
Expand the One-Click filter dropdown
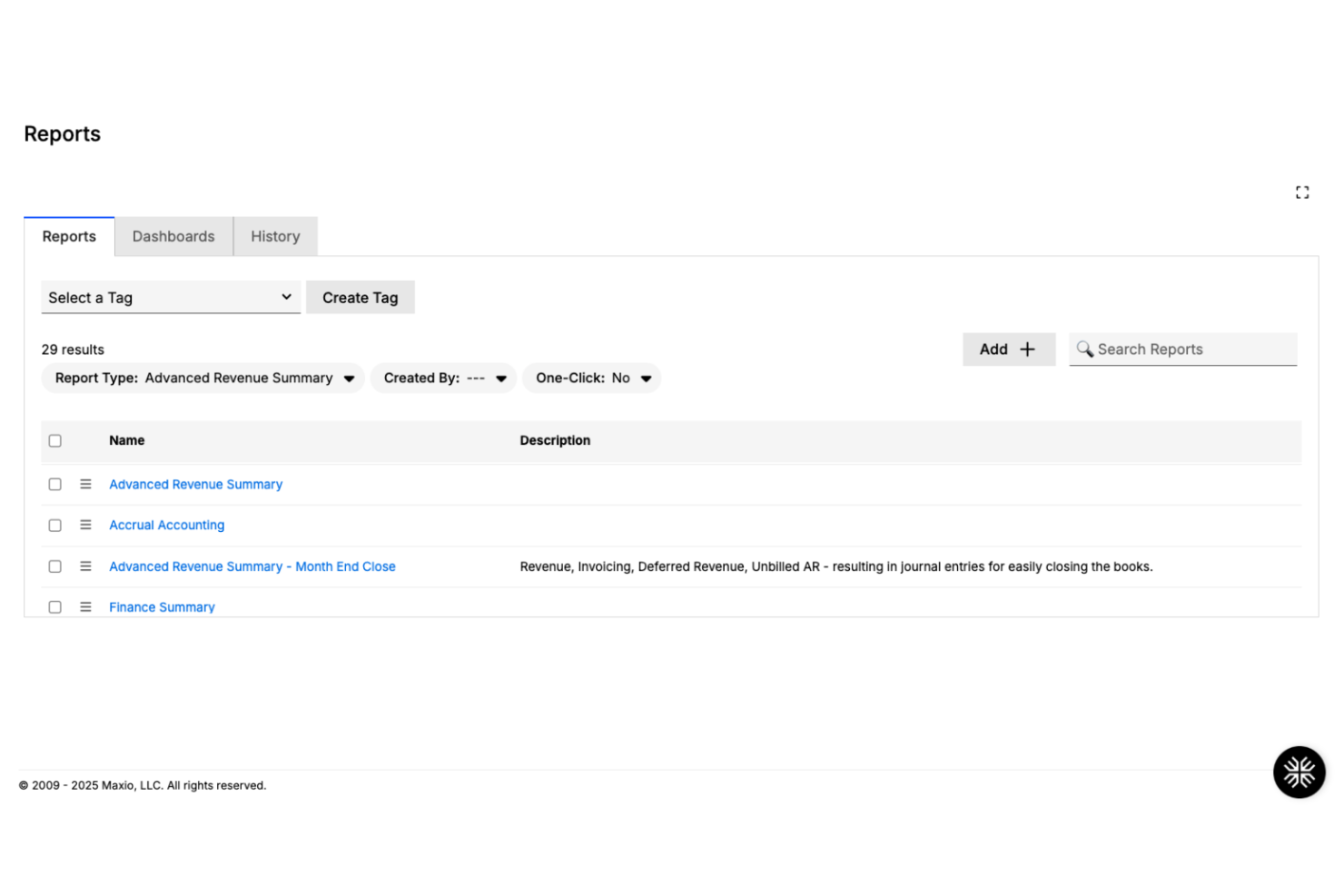[x=646, y=379]
